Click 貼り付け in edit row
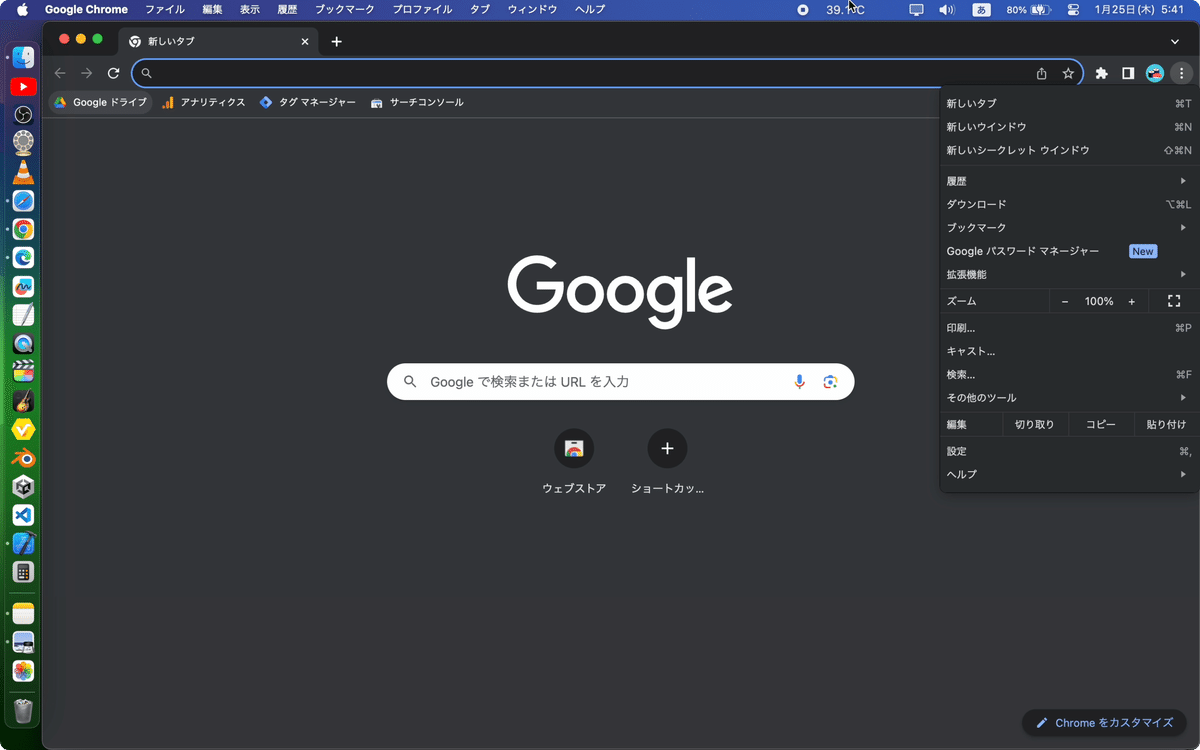 click(1166, 424)
